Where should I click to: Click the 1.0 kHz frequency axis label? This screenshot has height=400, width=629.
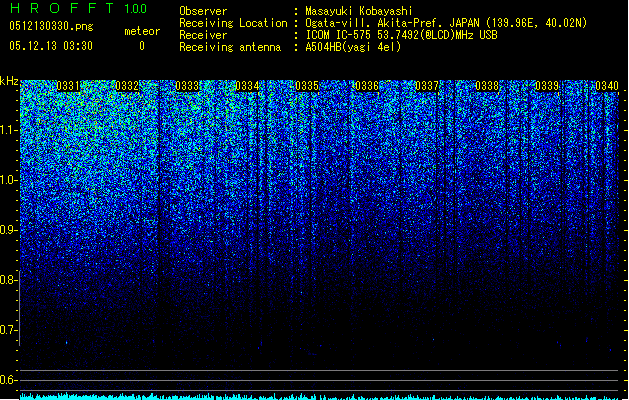[x=9, y=180]
